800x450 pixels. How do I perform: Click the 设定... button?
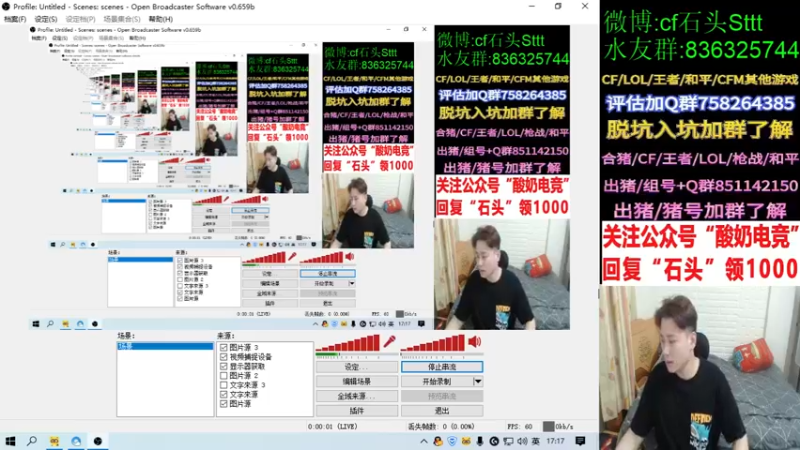(357, 367)
